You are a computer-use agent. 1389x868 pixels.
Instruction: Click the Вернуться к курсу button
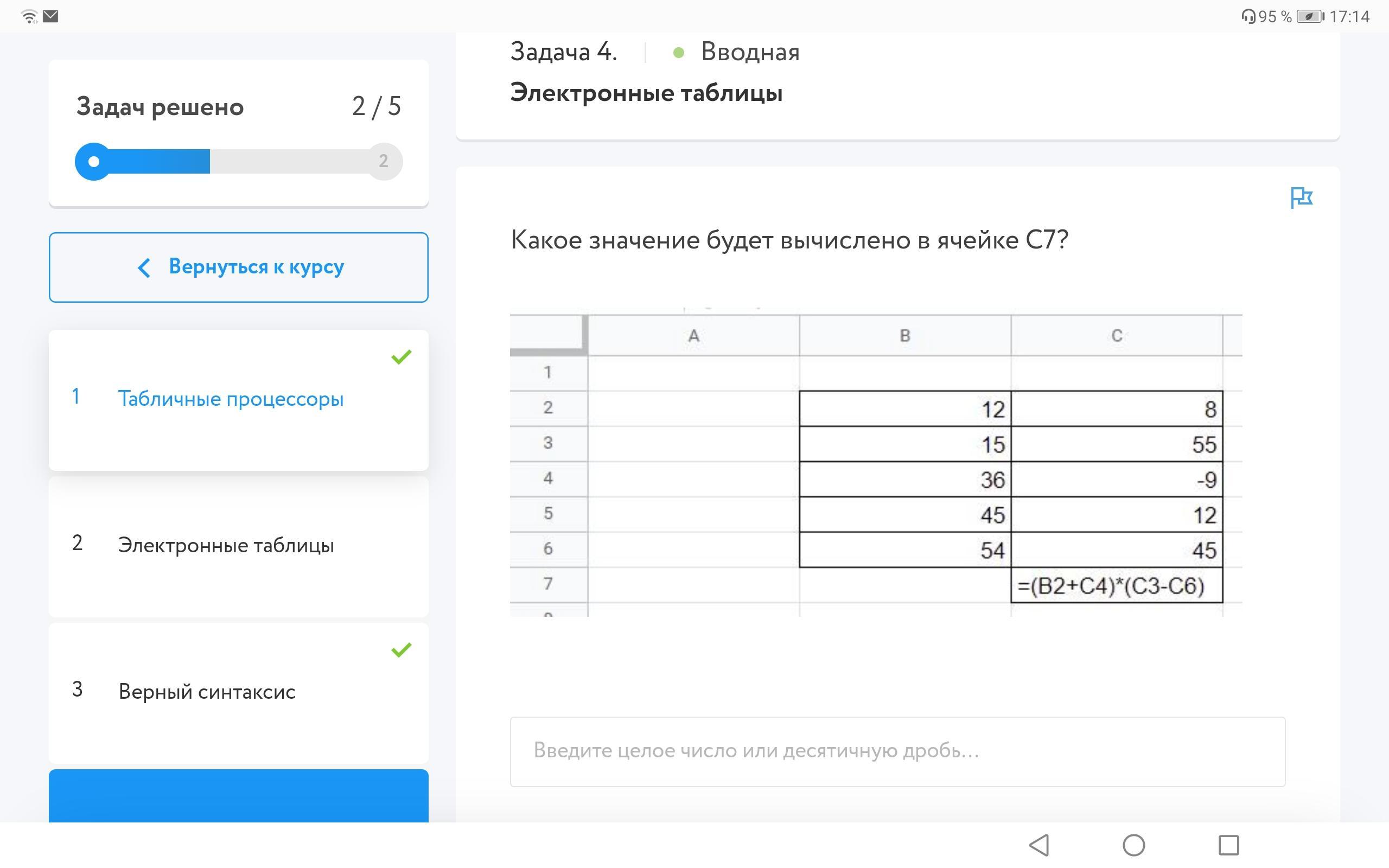(x=238, y=267)
